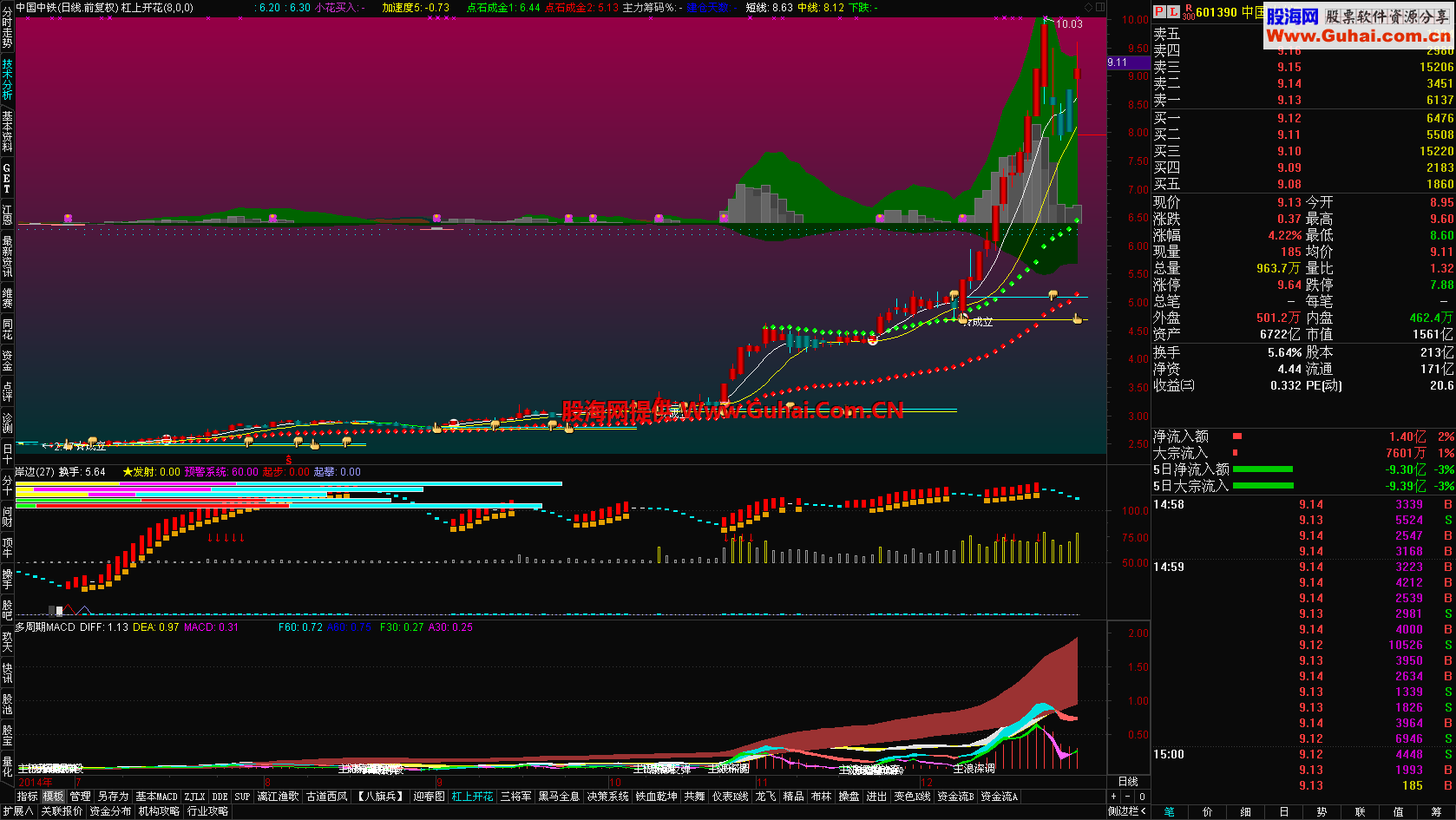The image size is (1456, 820).
Task: Switch to 笔 tick tab
Action: 1170,811
